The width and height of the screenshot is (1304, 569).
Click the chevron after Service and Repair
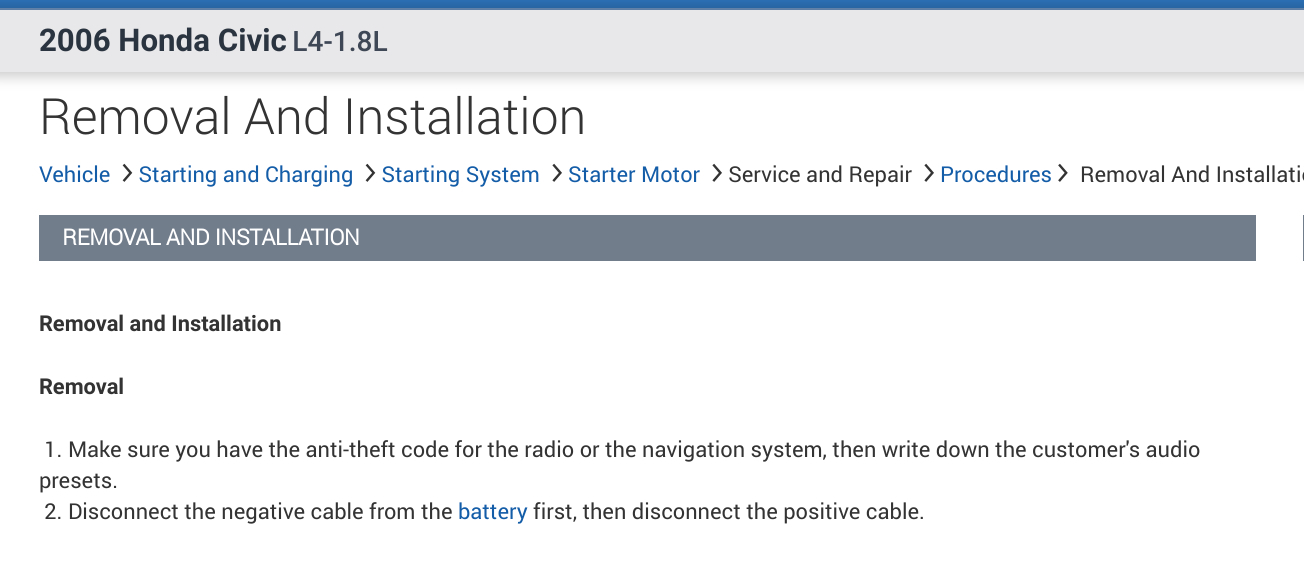[x=928, y=174]
